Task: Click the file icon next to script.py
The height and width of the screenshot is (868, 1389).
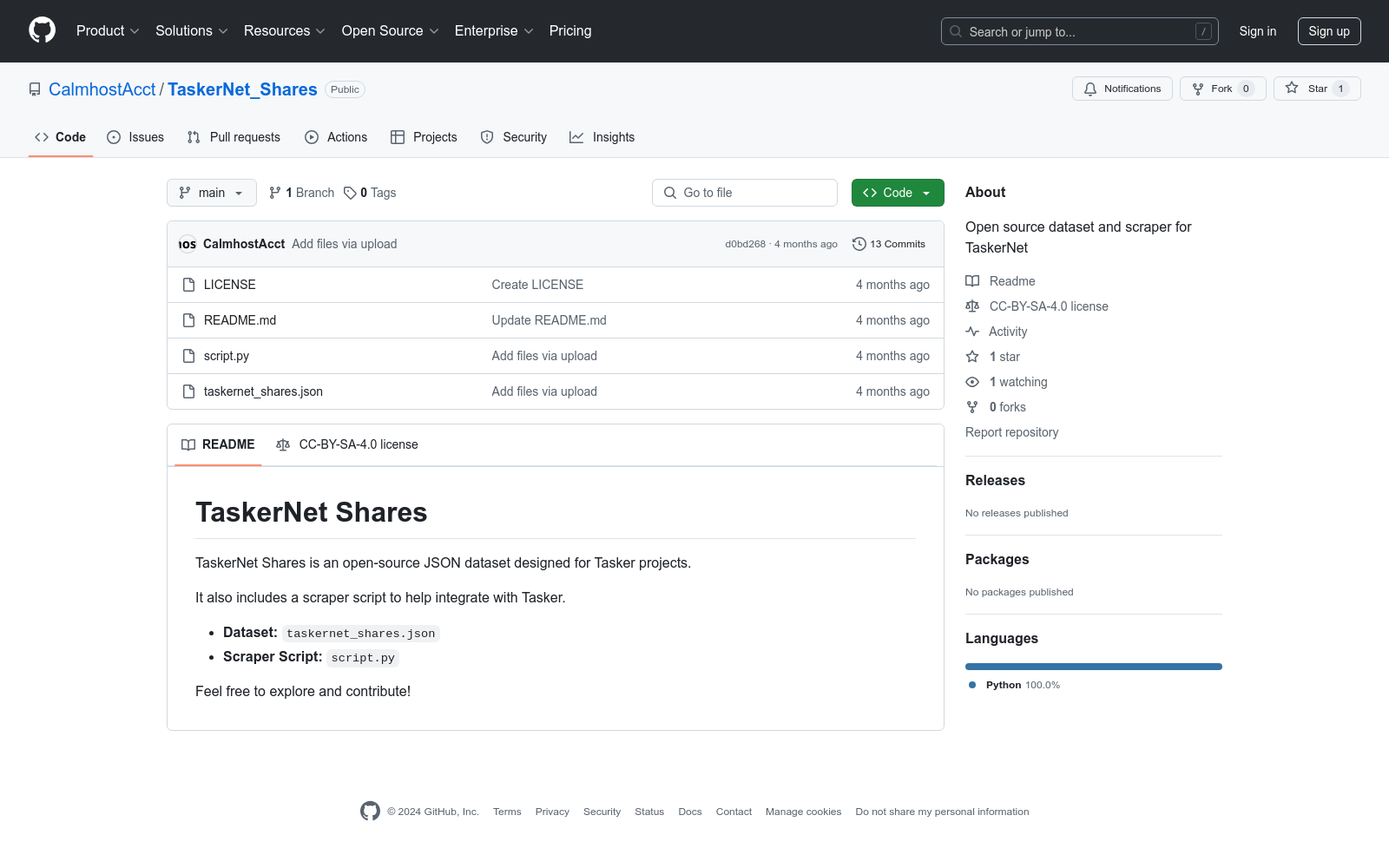Action: 189,356
